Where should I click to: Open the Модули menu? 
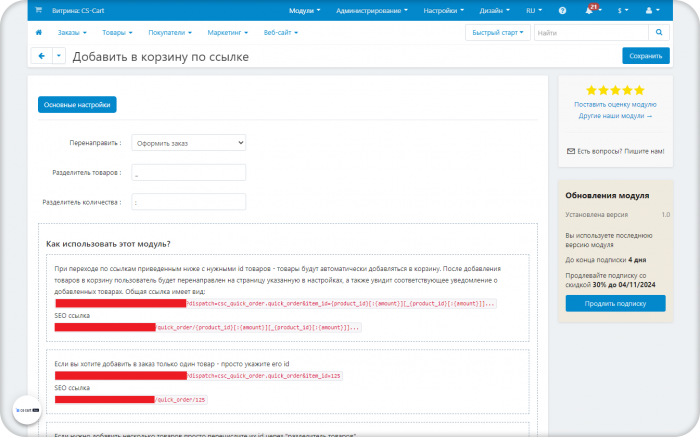pos(304,10)
